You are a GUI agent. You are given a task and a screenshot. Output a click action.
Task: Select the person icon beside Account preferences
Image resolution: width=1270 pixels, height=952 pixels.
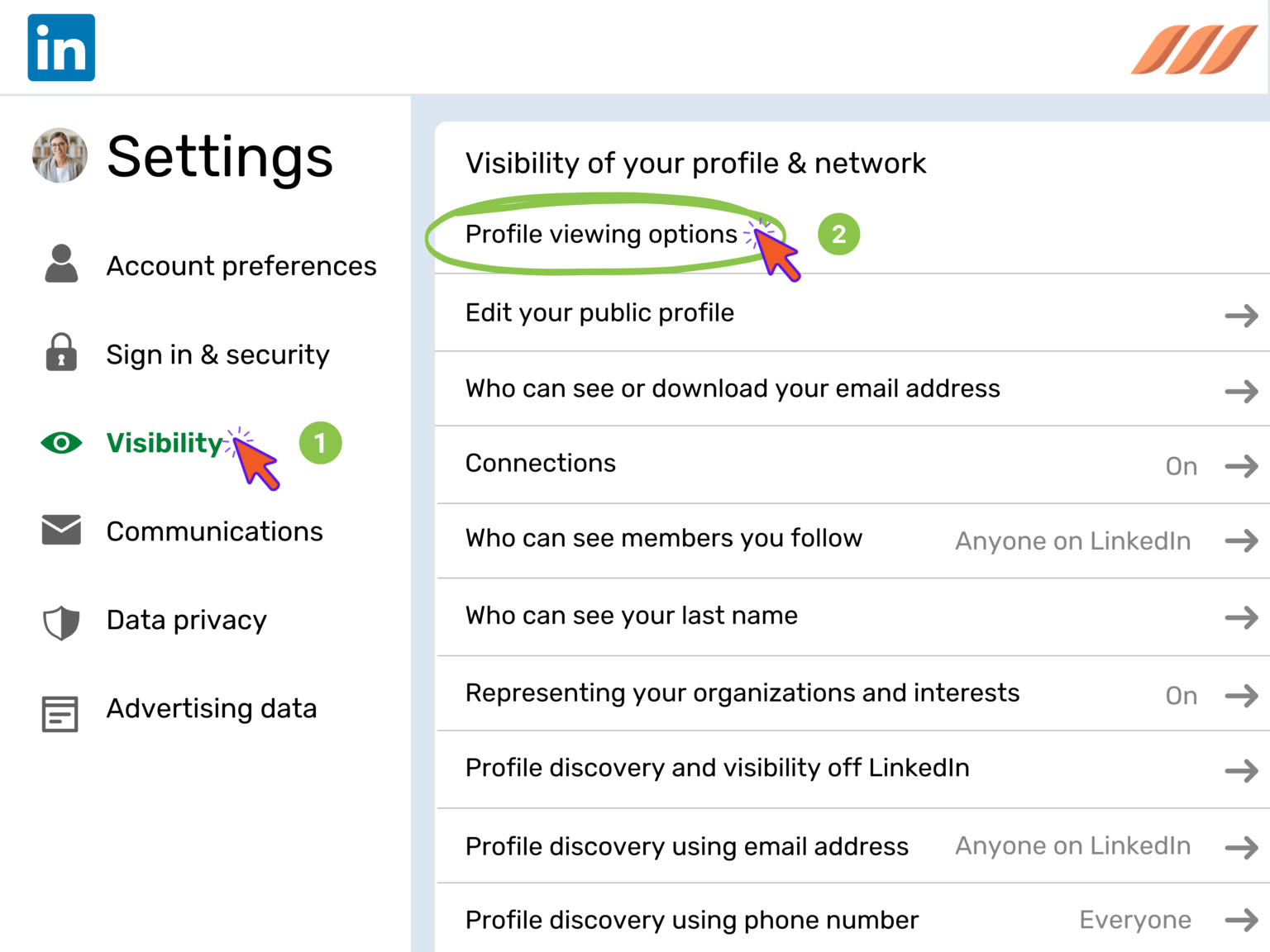click(x=60, y=264)
